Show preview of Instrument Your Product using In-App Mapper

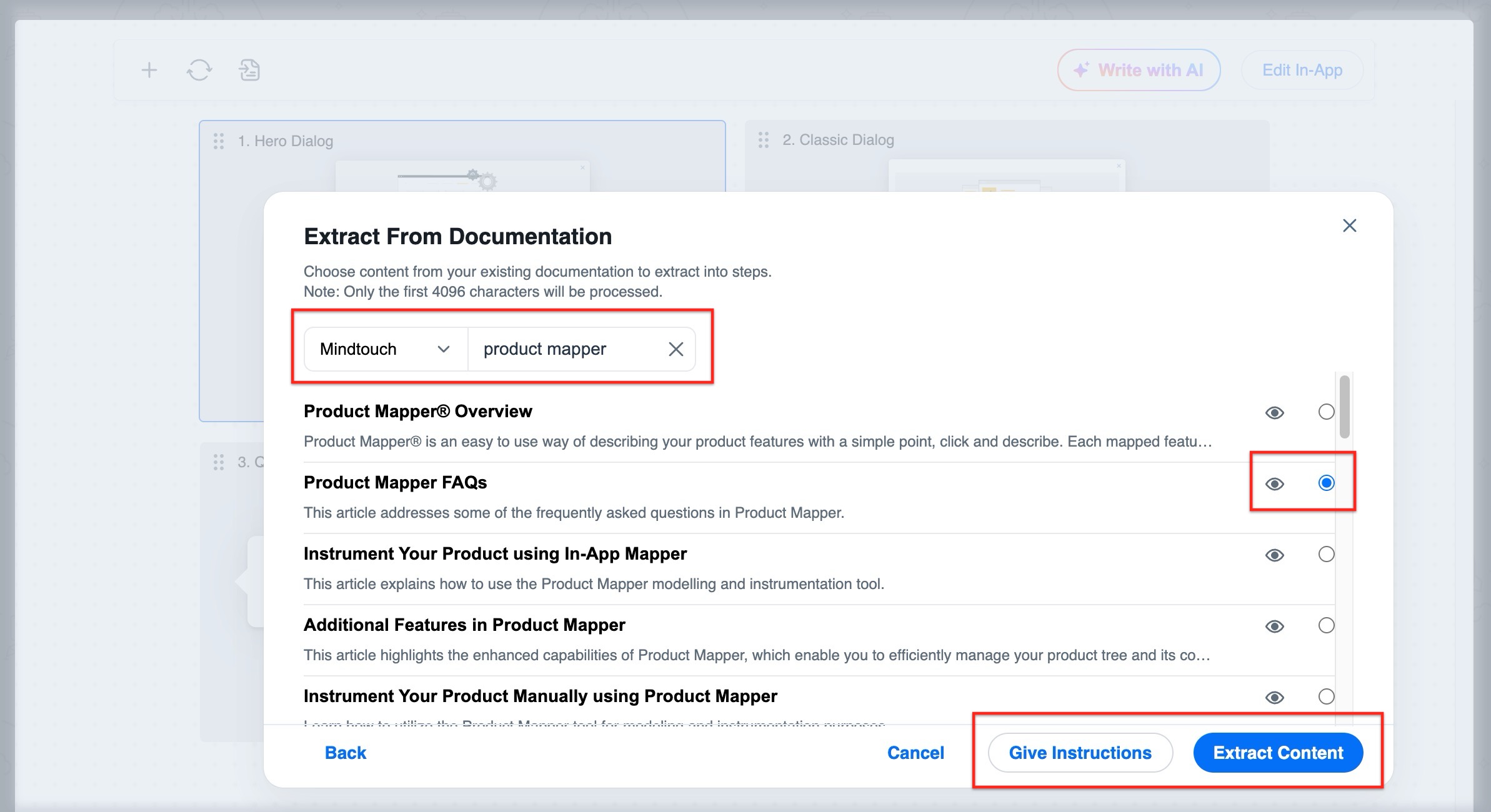coord(1275,555)
